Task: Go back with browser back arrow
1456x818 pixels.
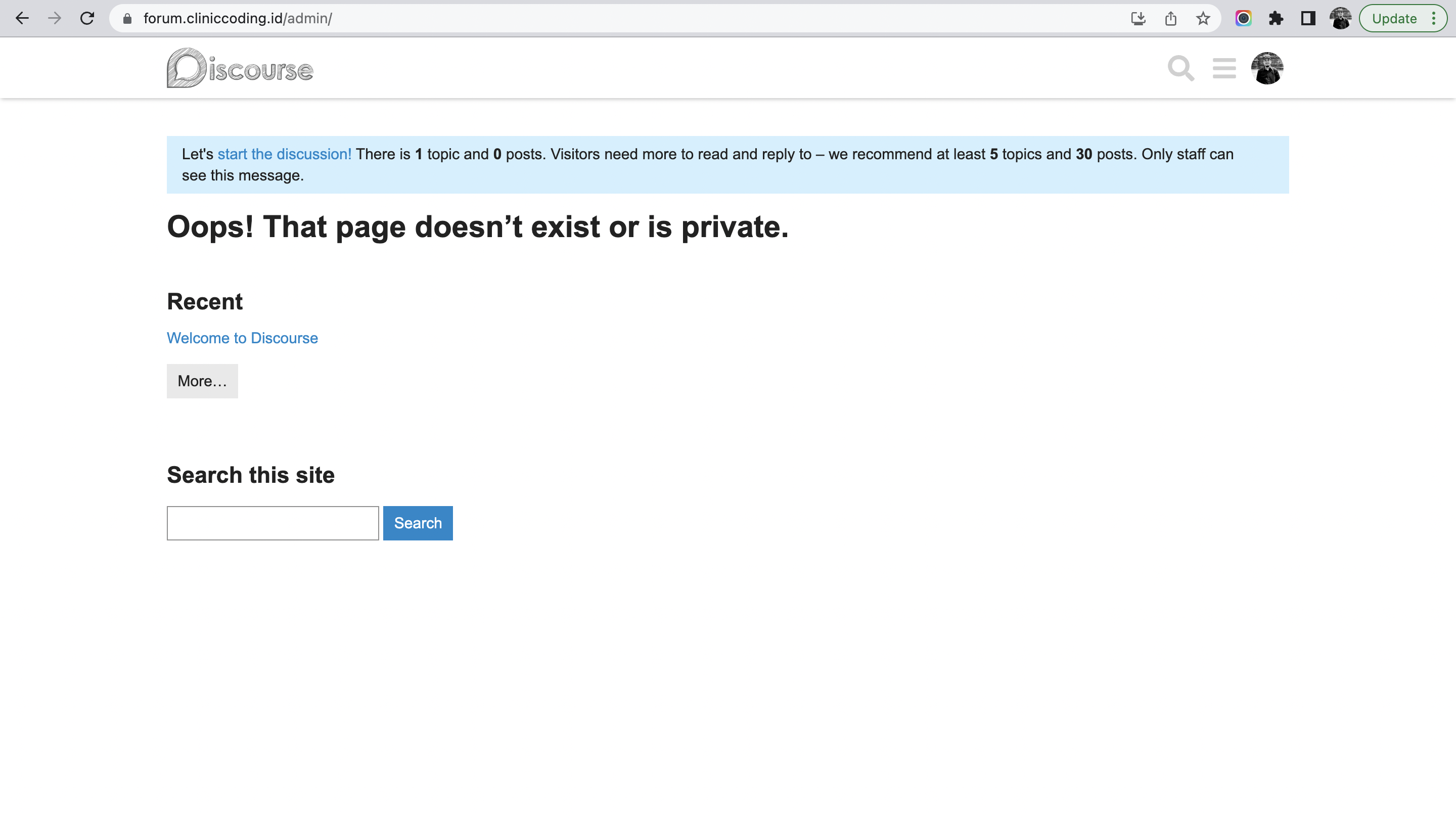Action: (x=21, y=19)
